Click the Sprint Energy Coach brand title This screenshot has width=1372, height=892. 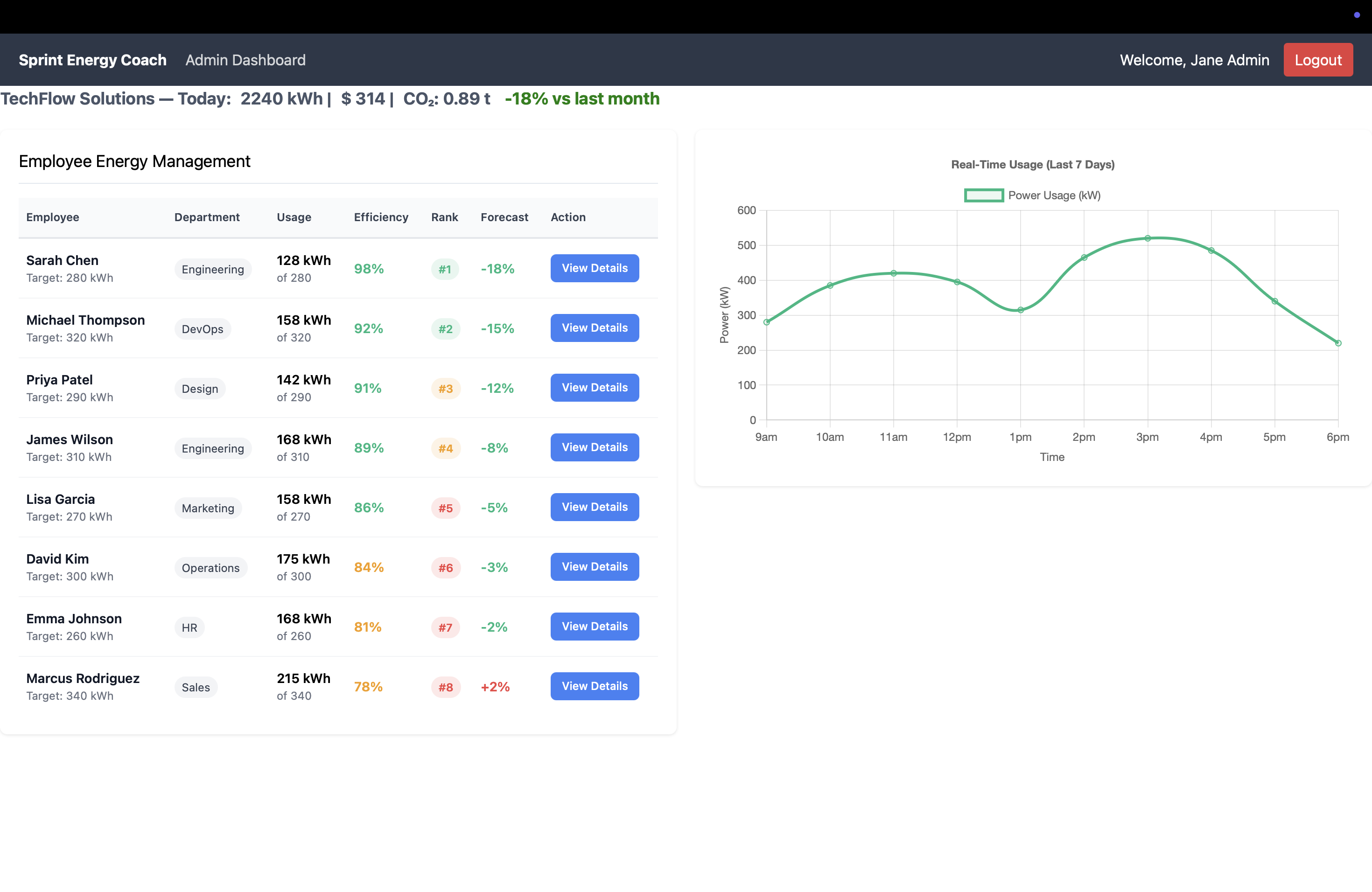[92, 60]
